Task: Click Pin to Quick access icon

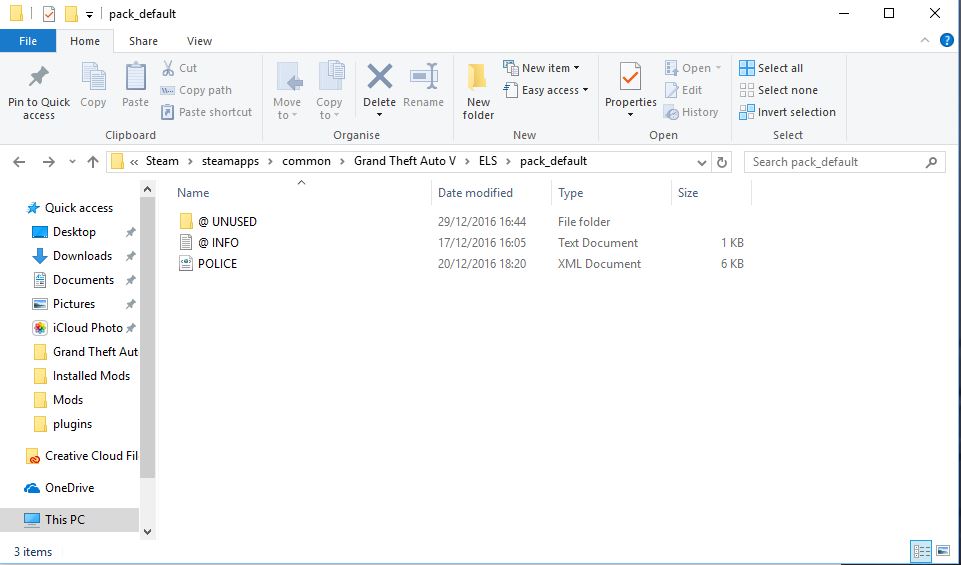Action: (x=39, y=77)
